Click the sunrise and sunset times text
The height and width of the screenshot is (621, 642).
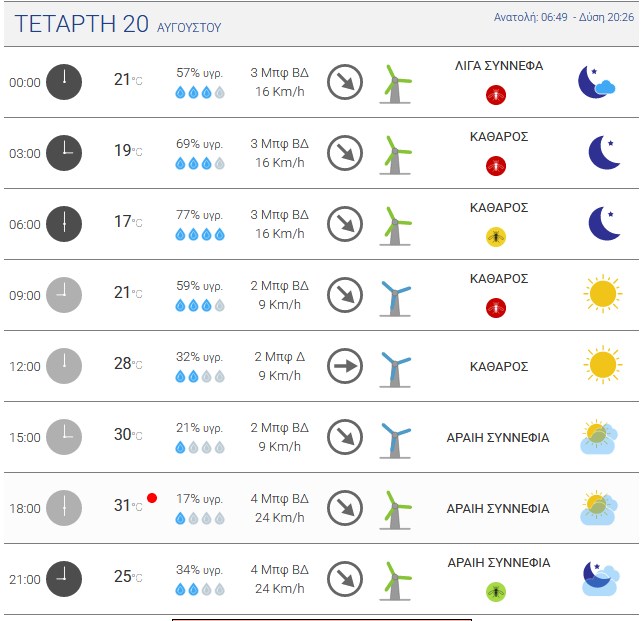point(563,17)
